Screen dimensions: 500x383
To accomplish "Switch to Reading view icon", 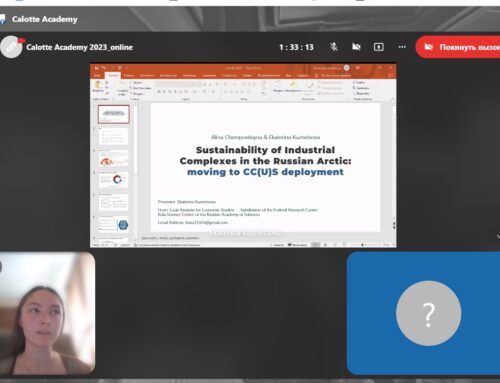I will tap(335, 245).
